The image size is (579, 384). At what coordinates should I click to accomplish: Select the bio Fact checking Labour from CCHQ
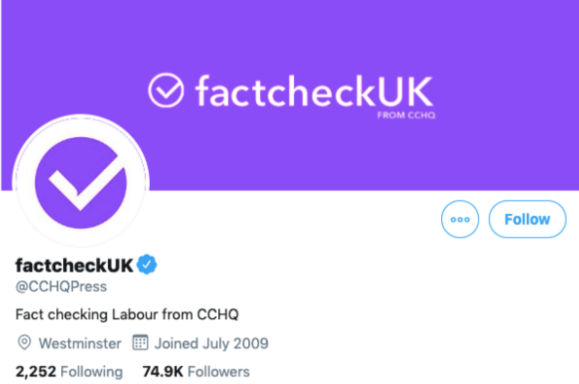point(127,315)
